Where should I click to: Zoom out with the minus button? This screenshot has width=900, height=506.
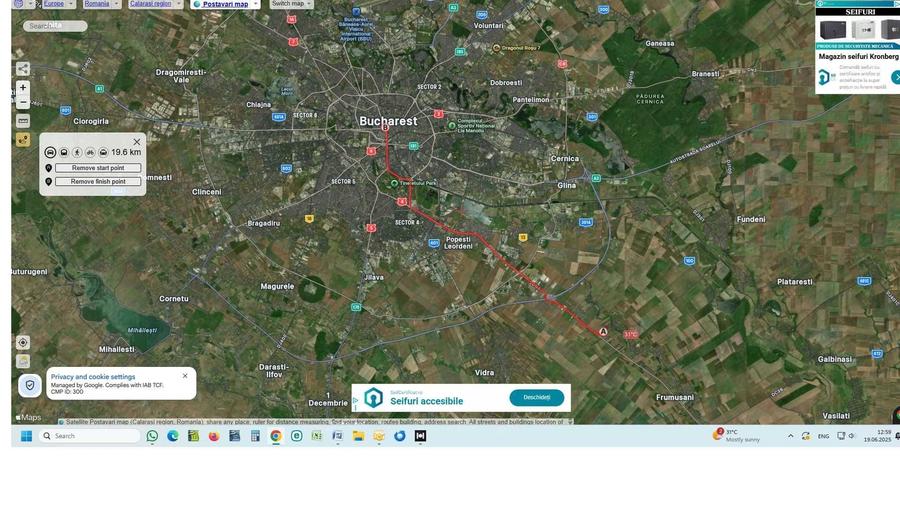tap(22, 102)
